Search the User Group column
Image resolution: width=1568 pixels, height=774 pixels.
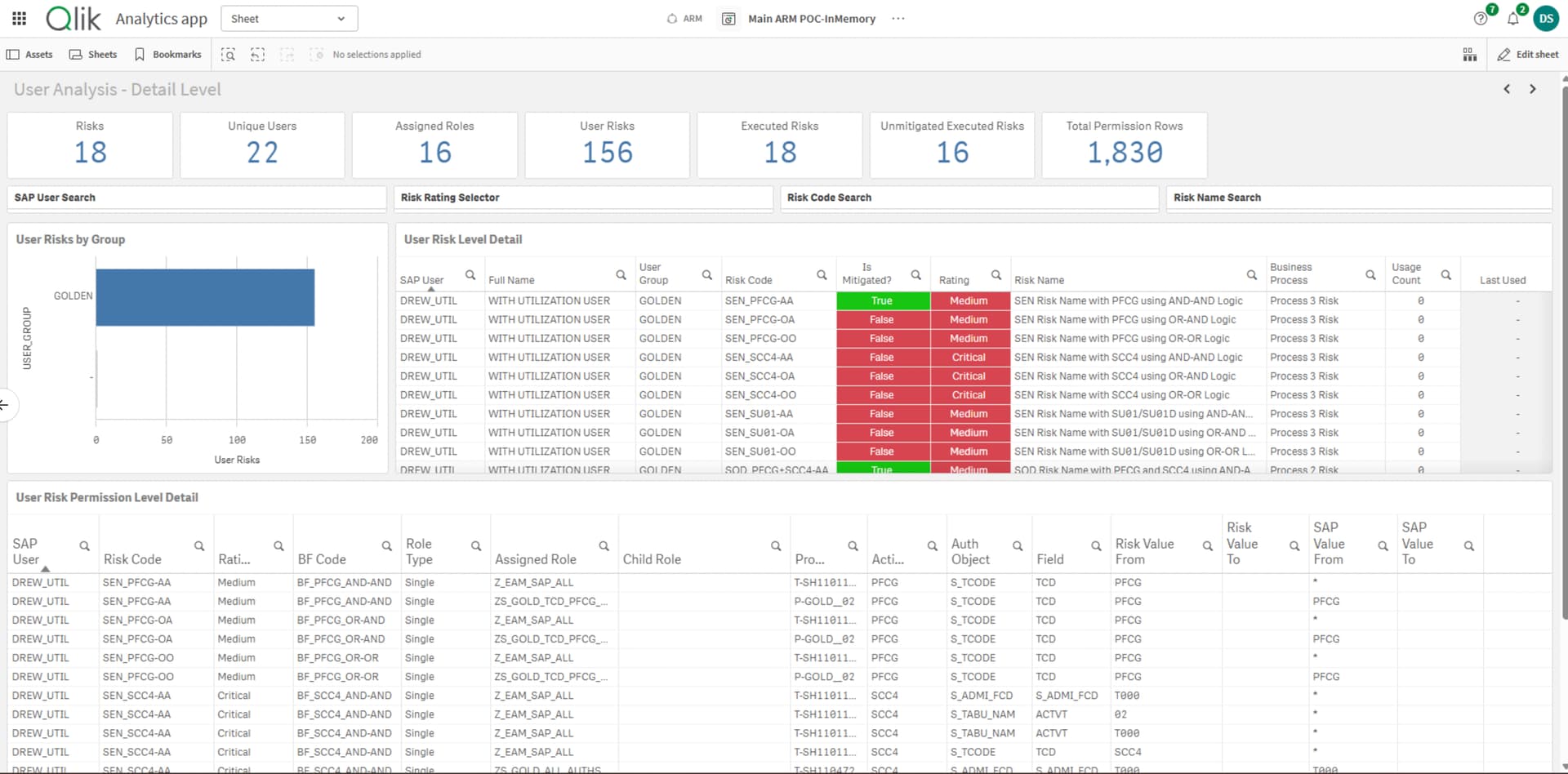click(707, 275)
